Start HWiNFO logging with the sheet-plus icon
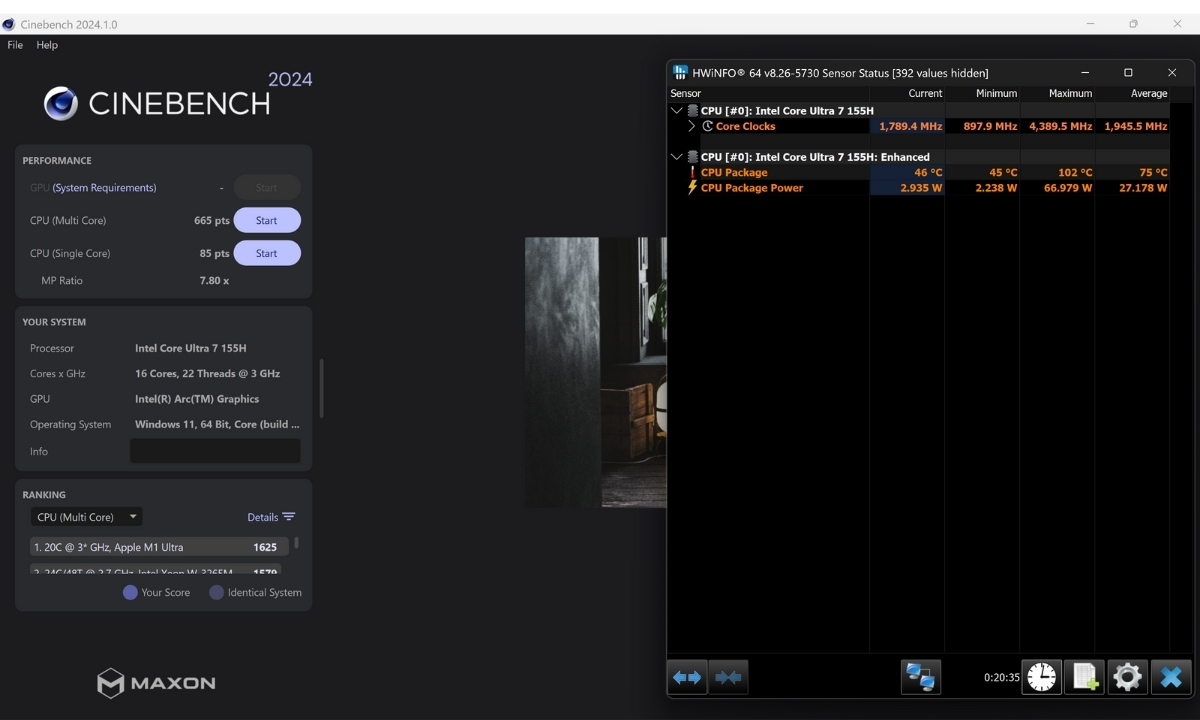This screenshot has width=1200, height=720. point(1084,677)
